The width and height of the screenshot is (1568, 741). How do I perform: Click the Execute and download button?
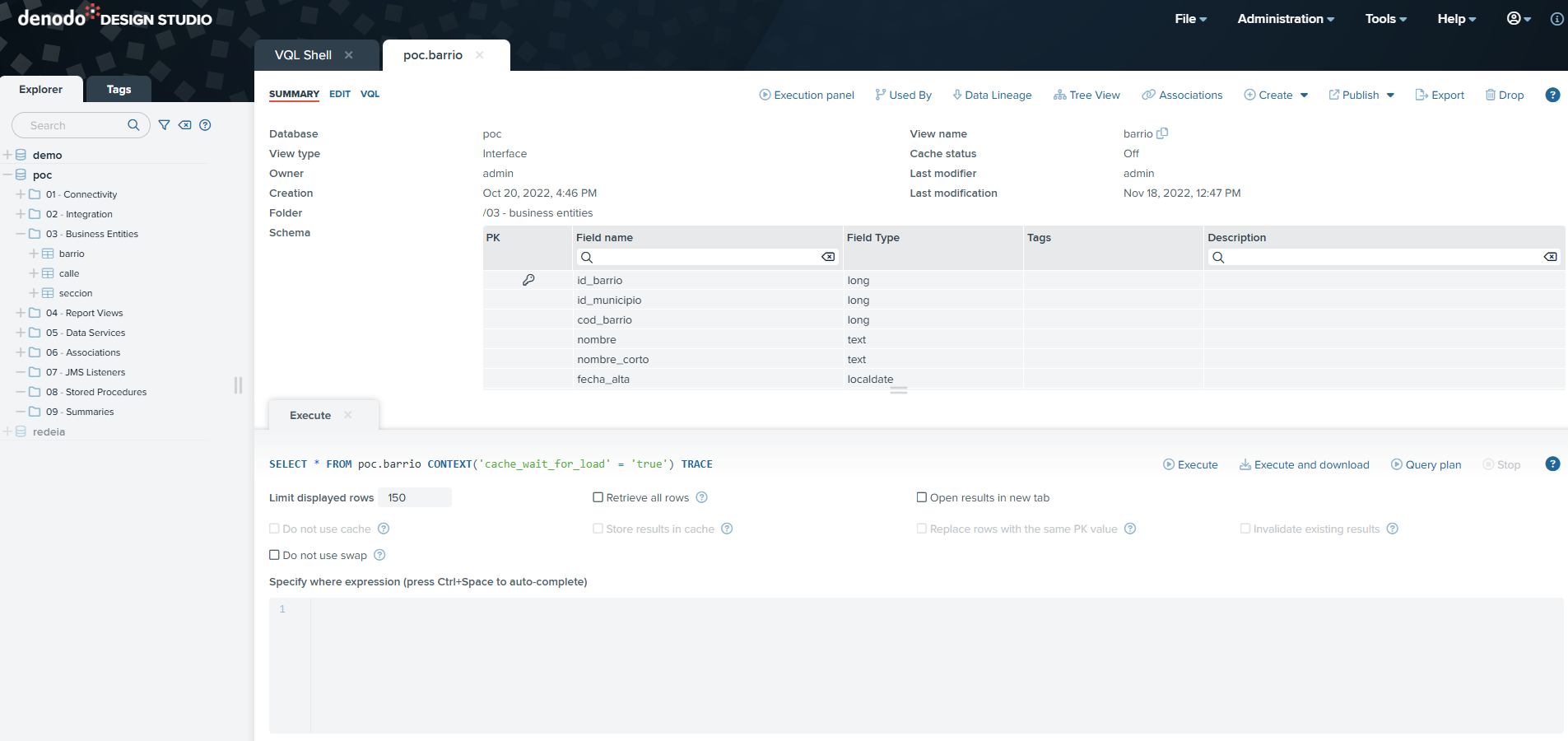click(x=1305, y=465)
